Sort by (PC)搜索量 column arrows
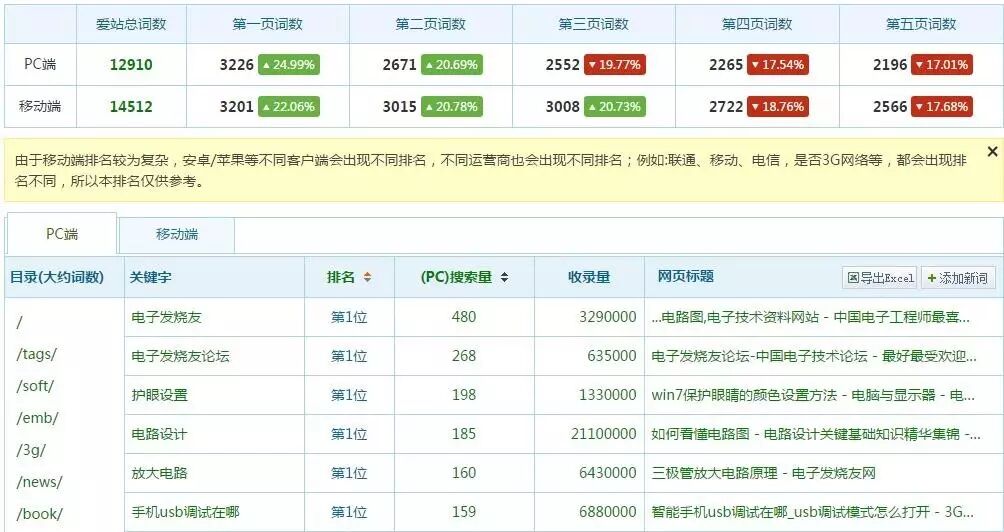This screenshot has height=532, width=1004. click(505, 277)
